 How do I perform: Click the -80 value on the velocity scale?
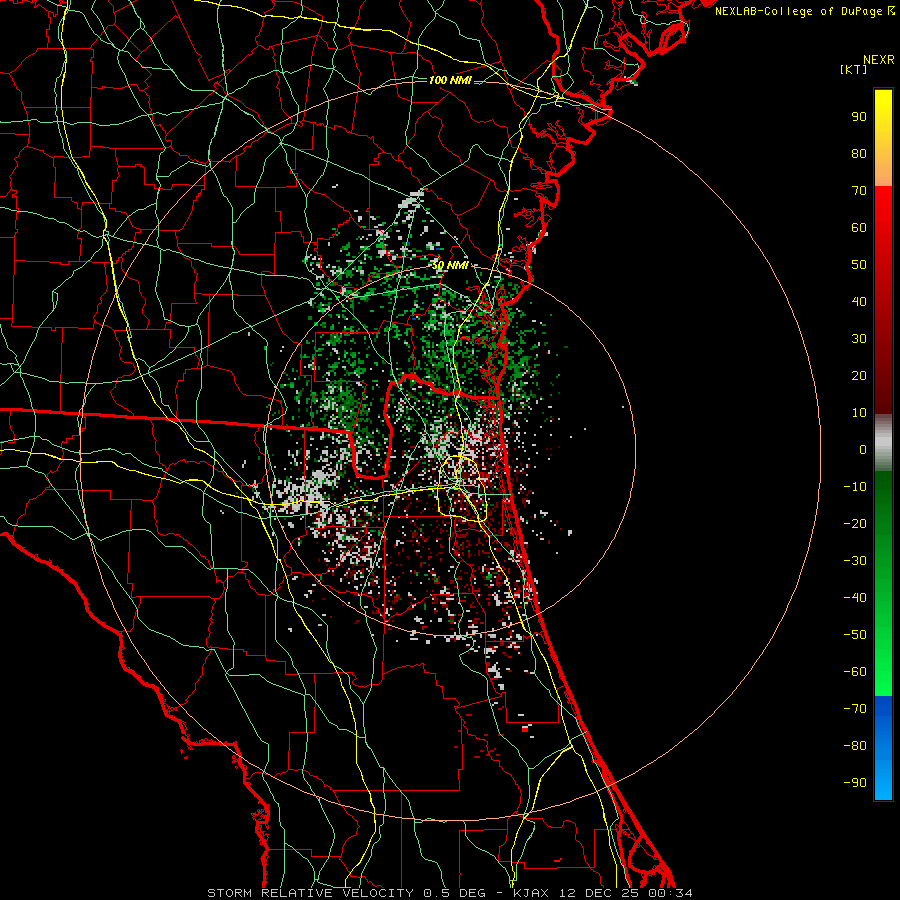click(855, 746)
